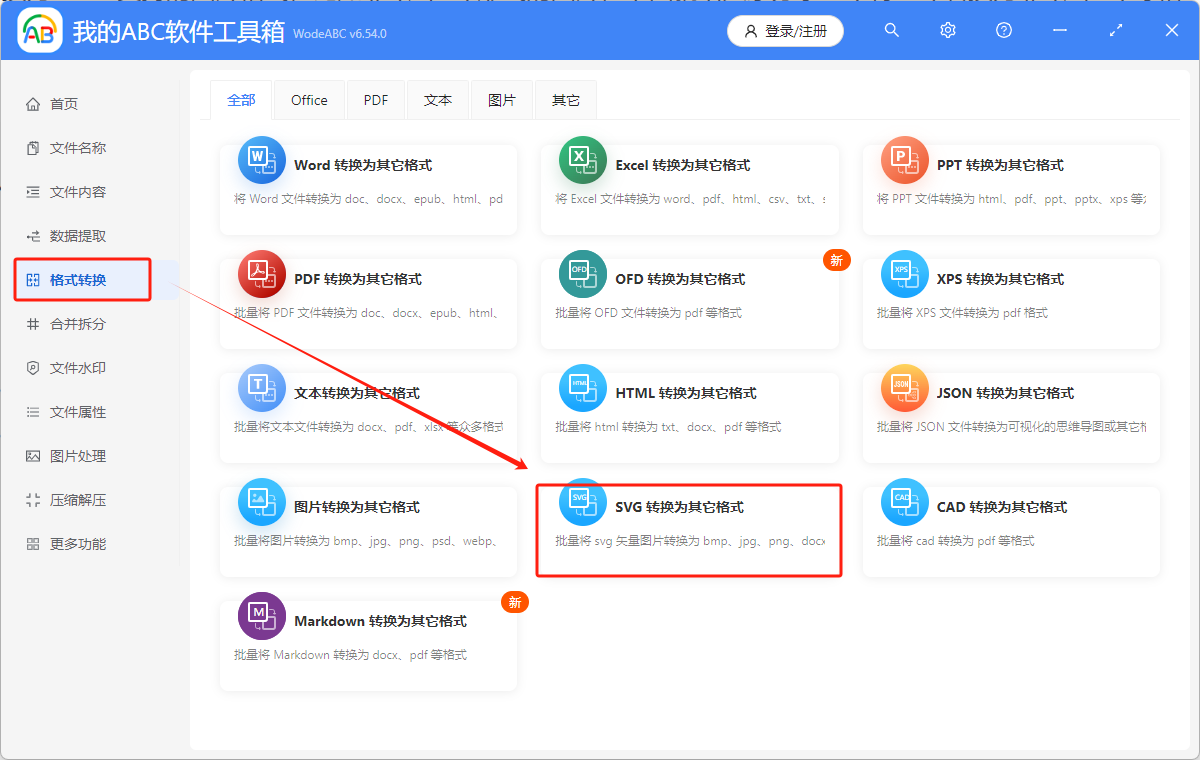Open the help icon in title bar
The width and height of the screenshot is (1200, 760).
[1003, 30]
